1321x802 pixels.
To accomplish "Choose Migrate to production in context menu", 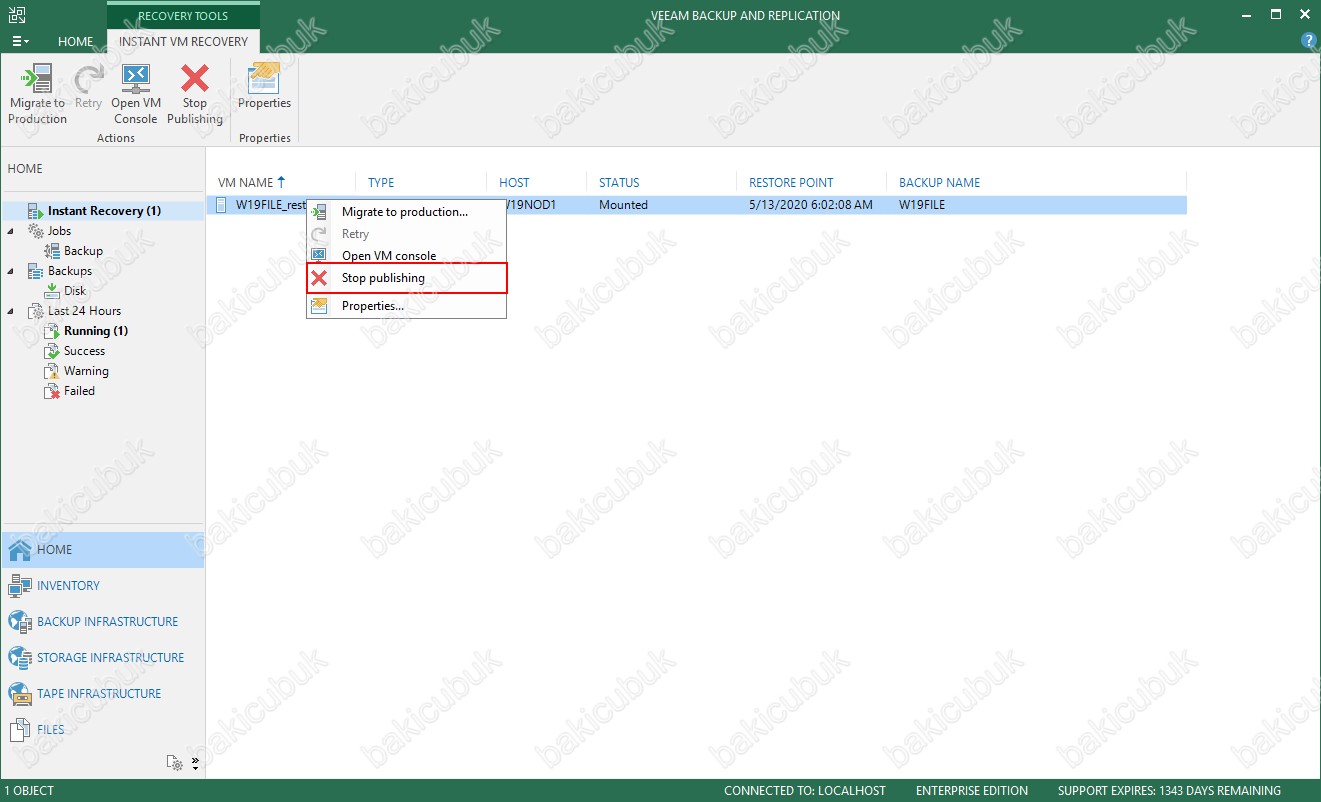I will click(405, 212).
